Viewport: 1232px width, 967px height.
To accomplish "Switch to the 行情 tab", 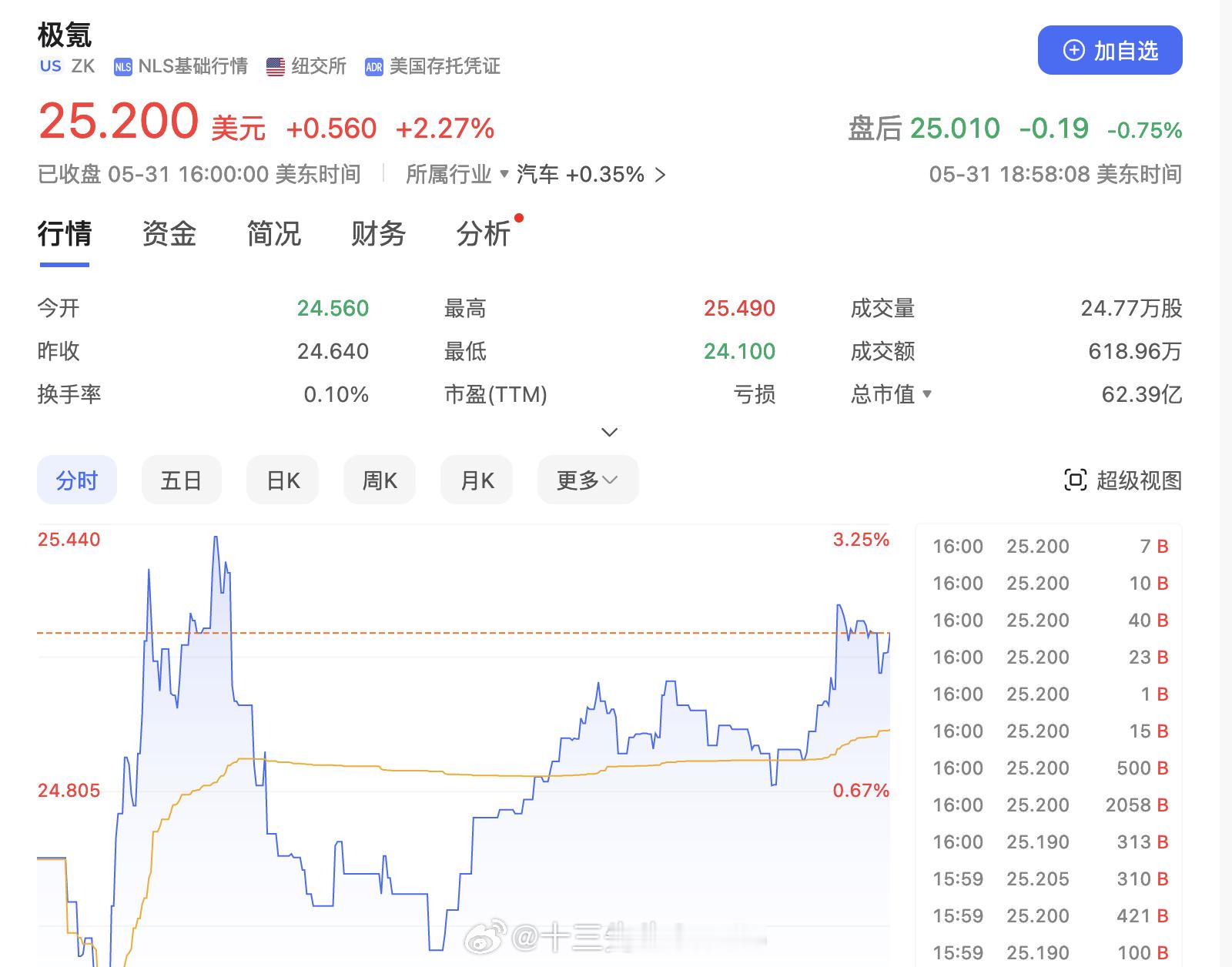I will pos(65,234).
